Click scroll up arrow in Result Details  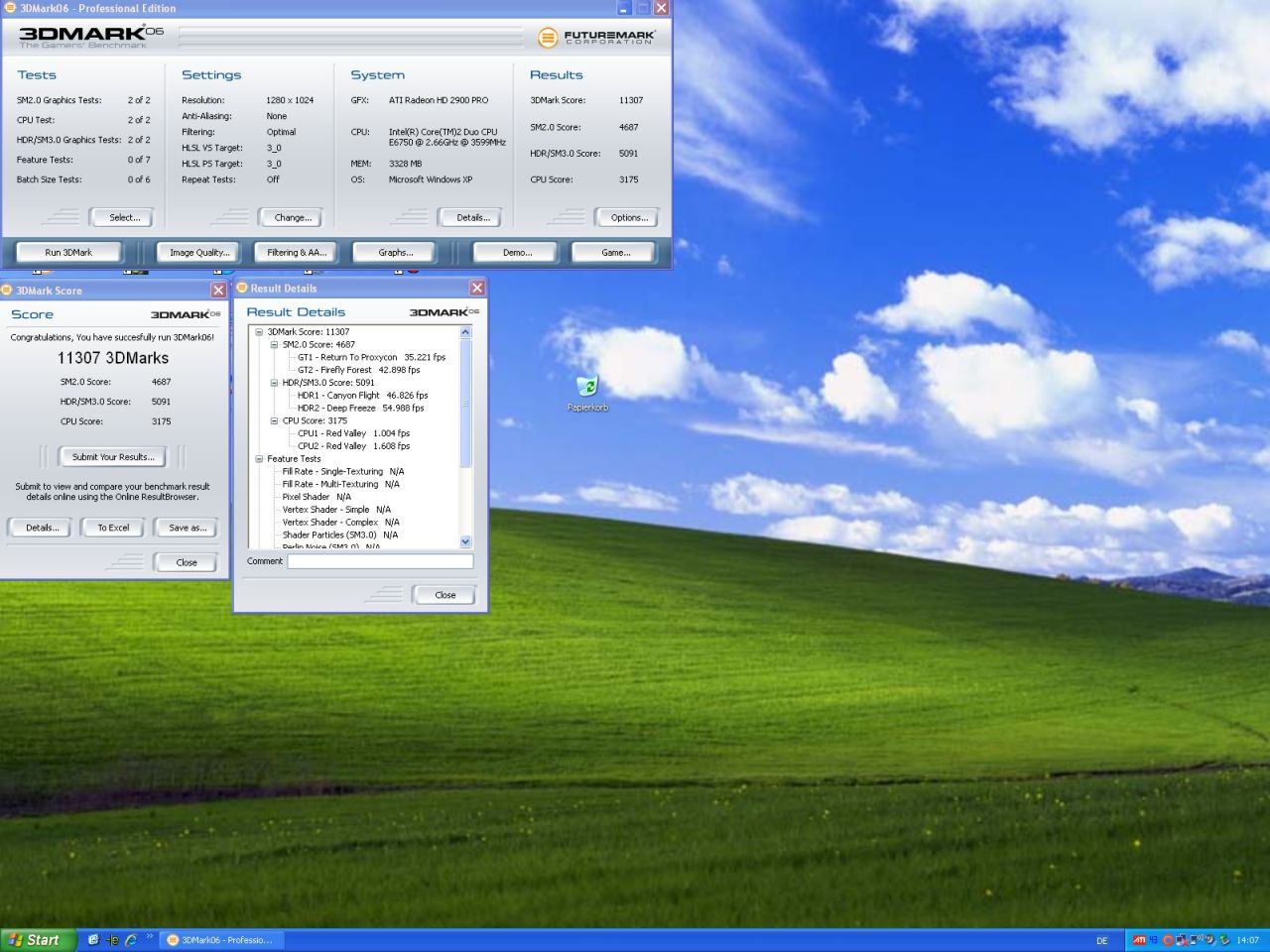coord(465,332)
